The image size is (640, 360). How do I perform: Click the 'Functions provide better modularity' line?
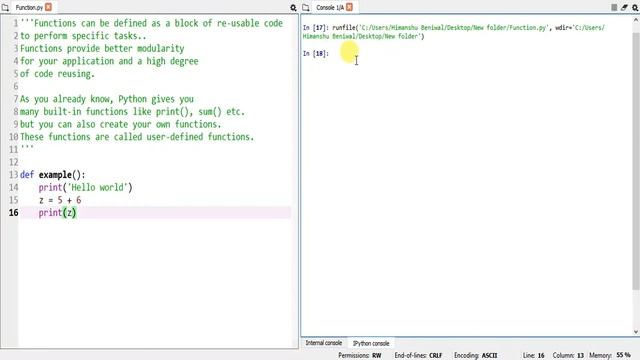[x=102, y=49]
